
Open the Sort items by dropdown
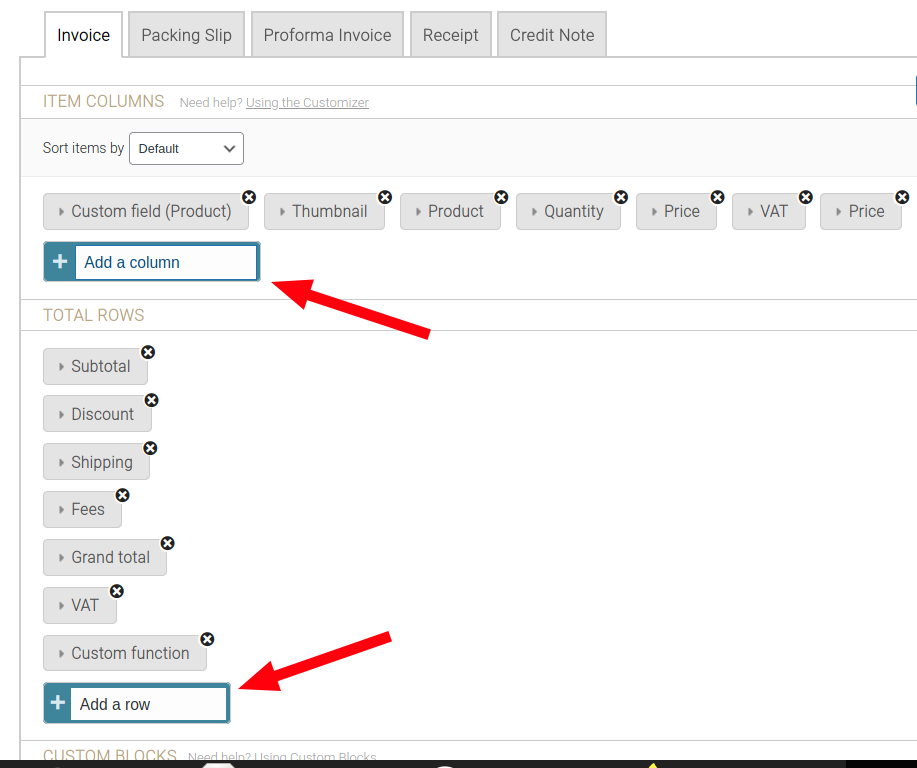pyautogui.click(x=186, y=148)
